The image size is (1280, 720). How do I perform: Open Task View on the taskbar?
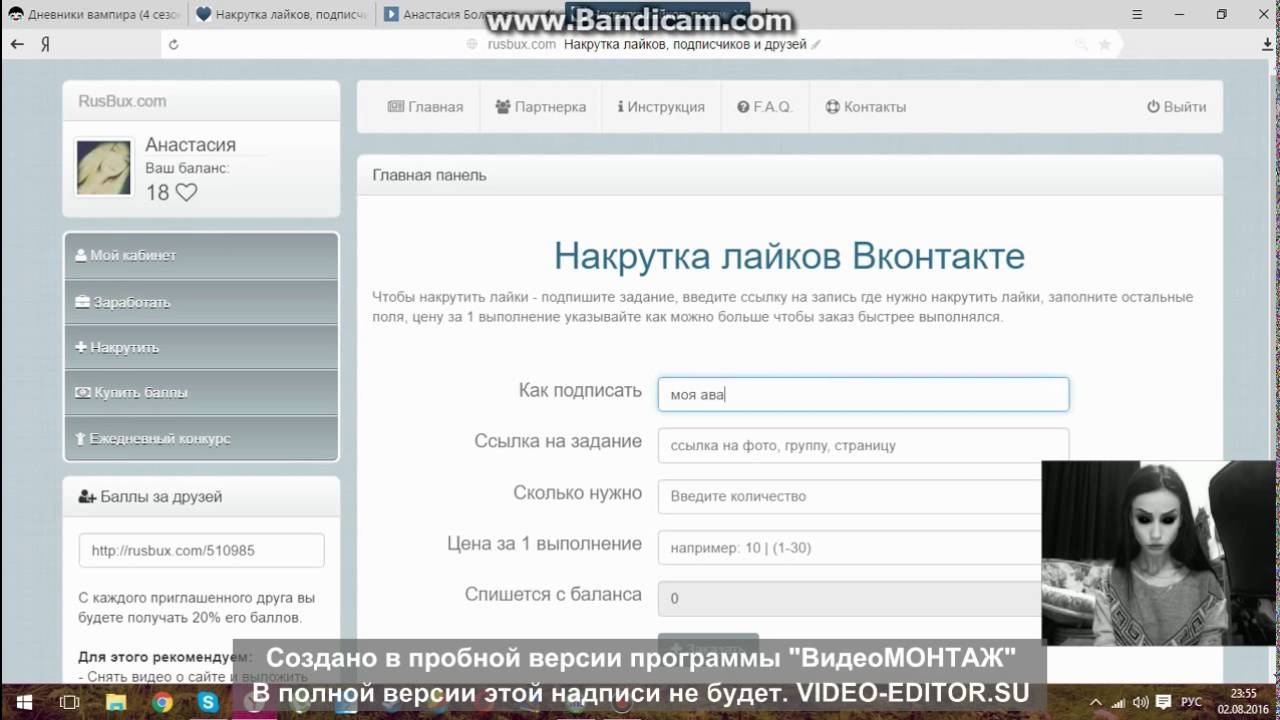70,702
